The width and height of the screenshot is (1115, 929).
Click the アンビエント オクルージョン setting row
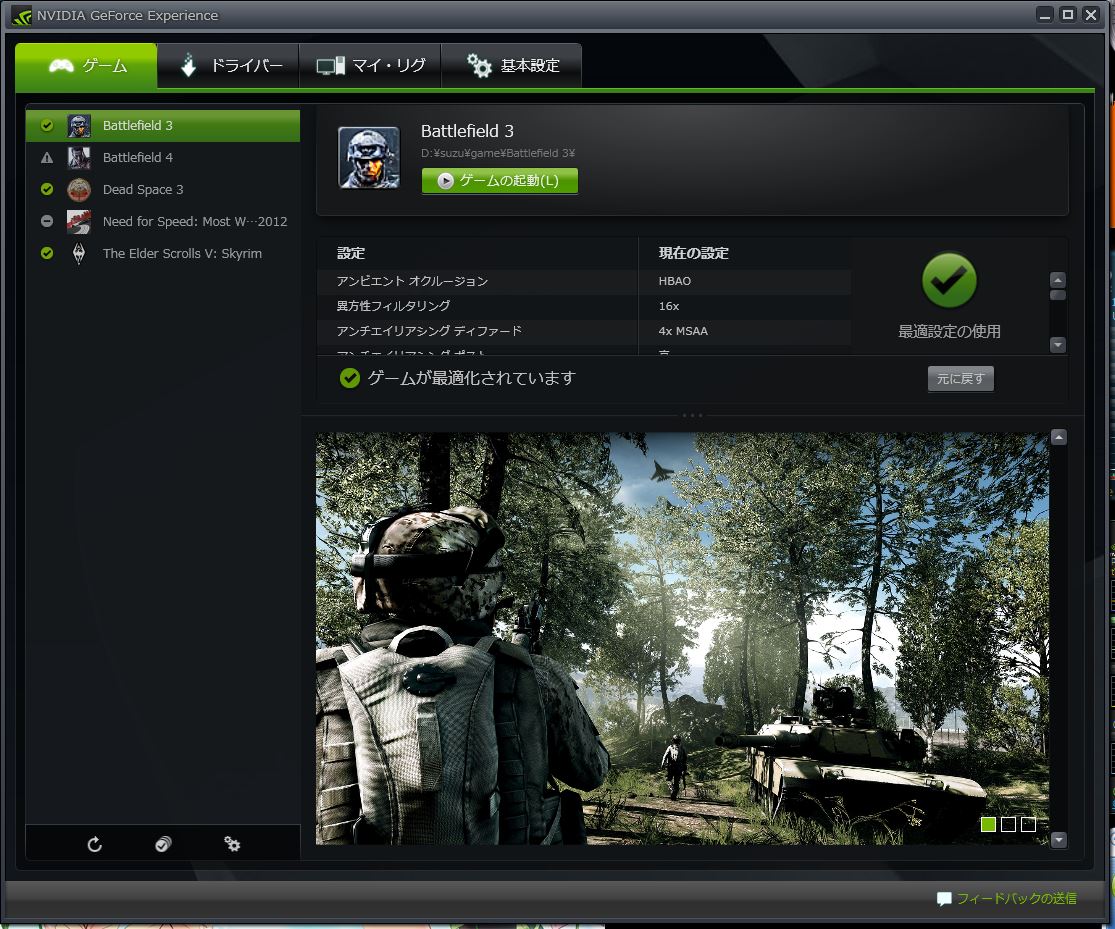point(584,281)
